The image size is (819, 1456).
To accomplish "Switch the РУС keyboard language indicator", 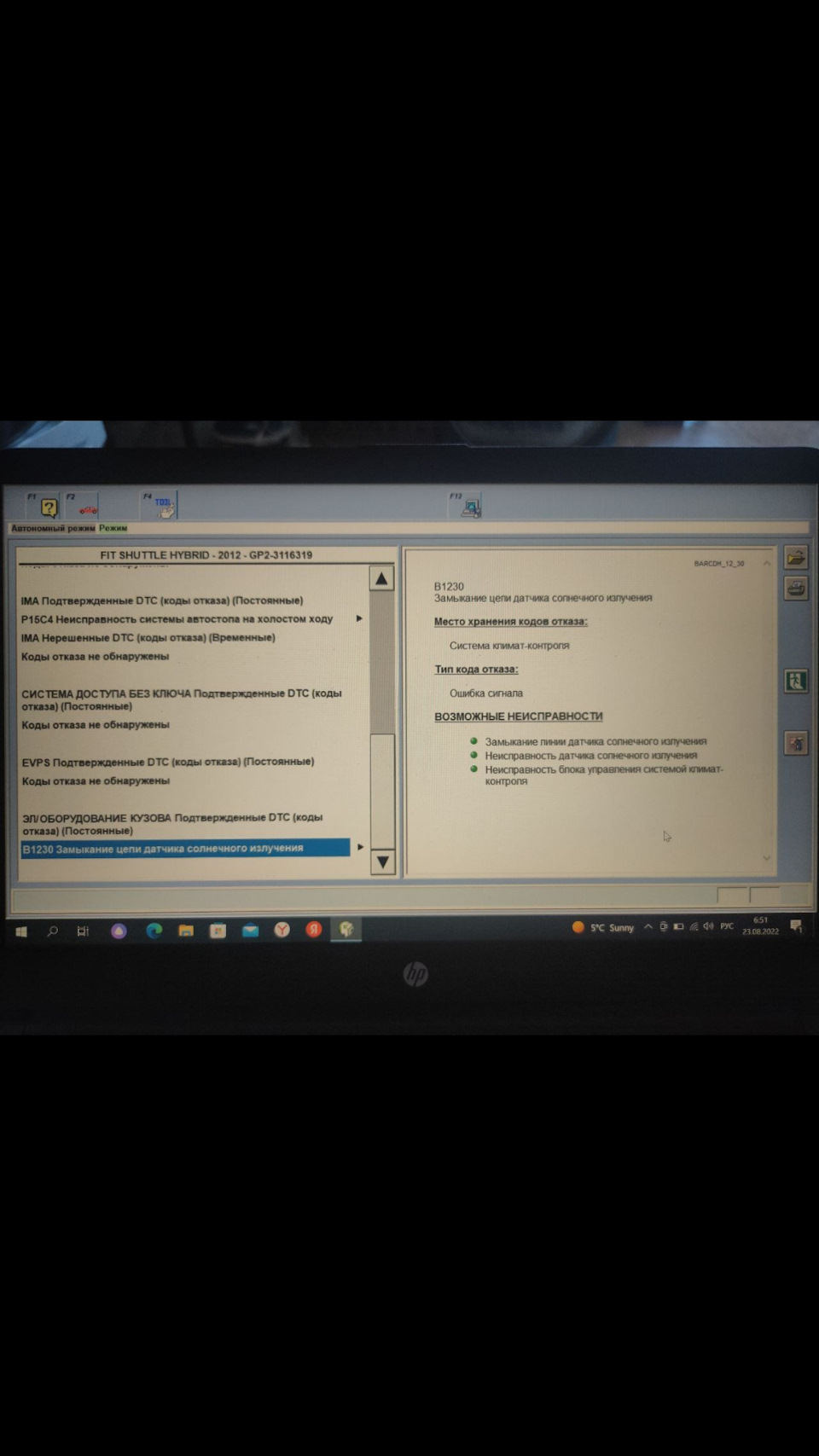I will pyautogui.click(x=727, y=926).
